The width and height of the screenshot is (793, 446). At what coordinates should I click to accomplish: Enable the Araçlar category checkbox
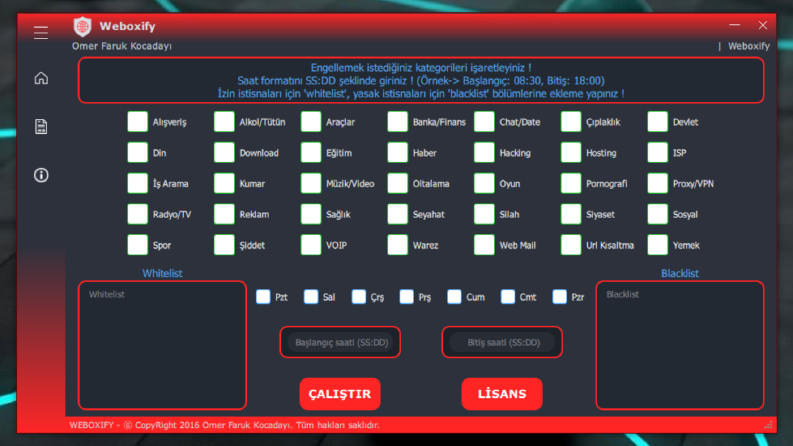coord(311,122)
